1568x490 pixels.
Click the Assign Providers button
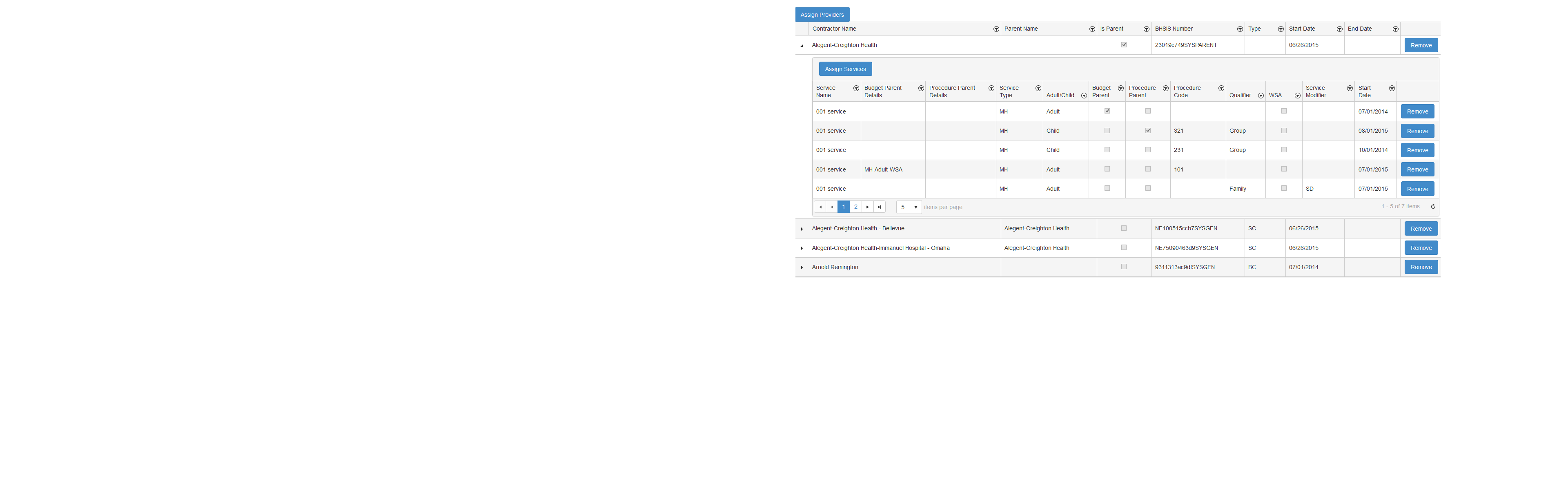(822, 15)
